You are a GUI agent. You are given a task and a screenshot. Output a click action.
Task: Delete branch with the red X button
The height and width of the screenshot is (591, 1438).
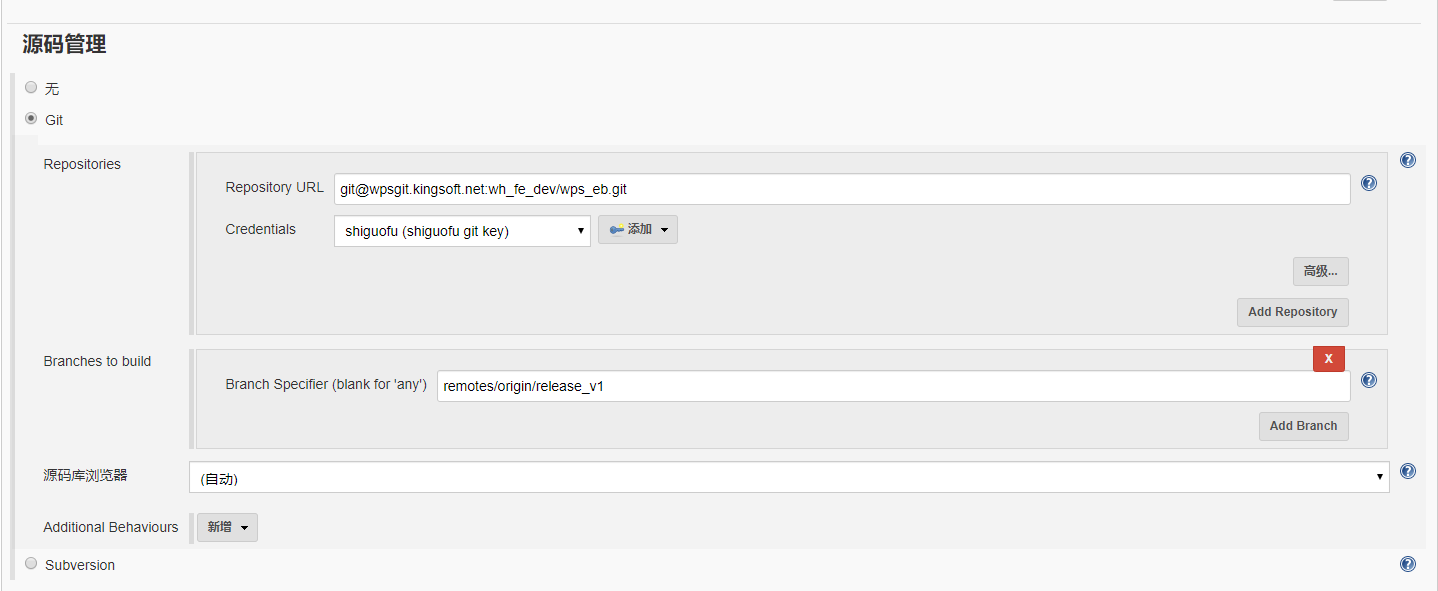(1328, 358)
